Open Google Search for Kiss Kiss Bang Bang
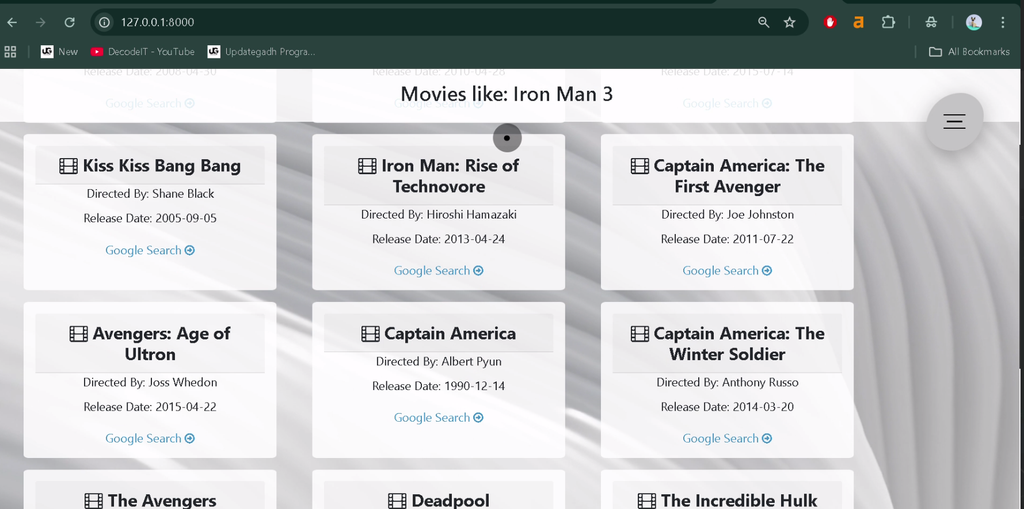Screen dimensions: 1024x509 [x=150, y=250]
